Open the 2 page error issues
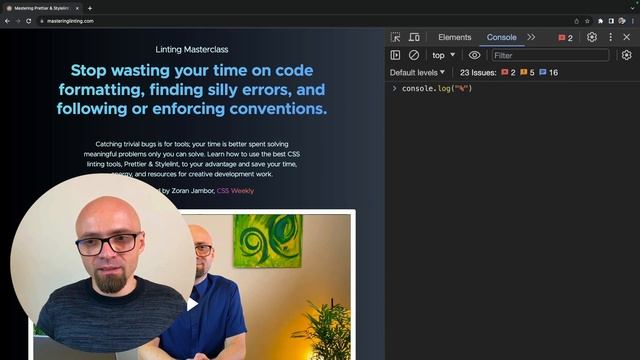This screenshot has width=640, height=360. [x=508, y=73]
